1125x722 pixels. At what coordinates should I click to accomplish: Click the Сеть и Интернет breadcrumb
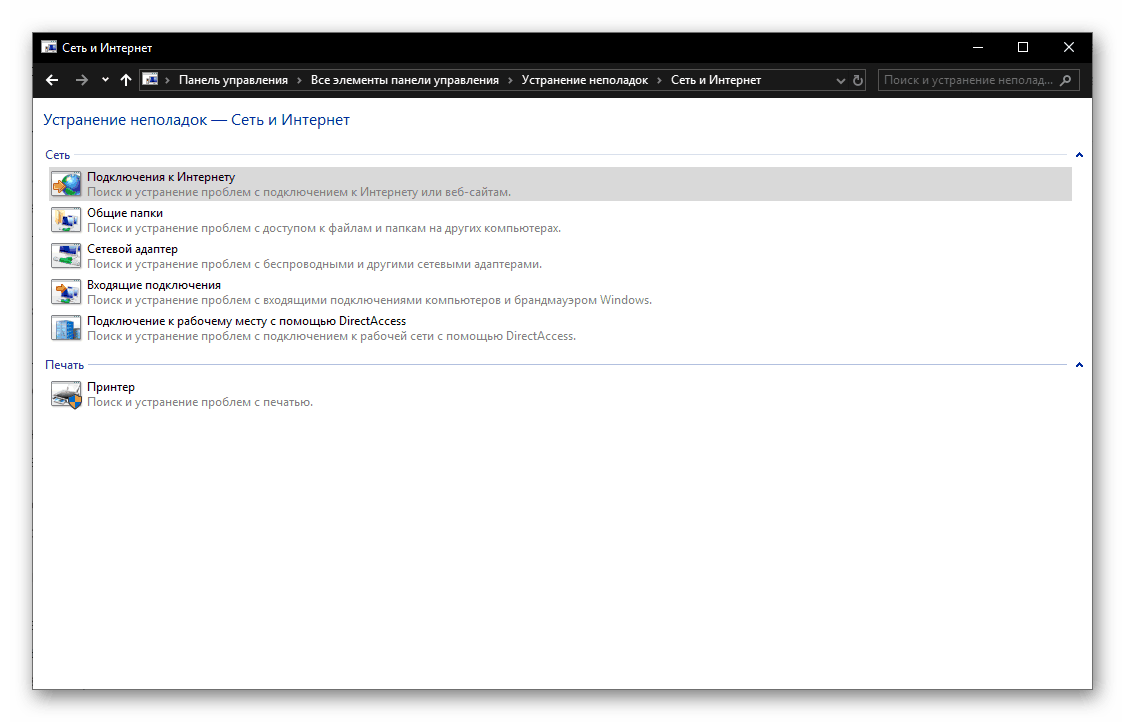[x=716, y=80]
